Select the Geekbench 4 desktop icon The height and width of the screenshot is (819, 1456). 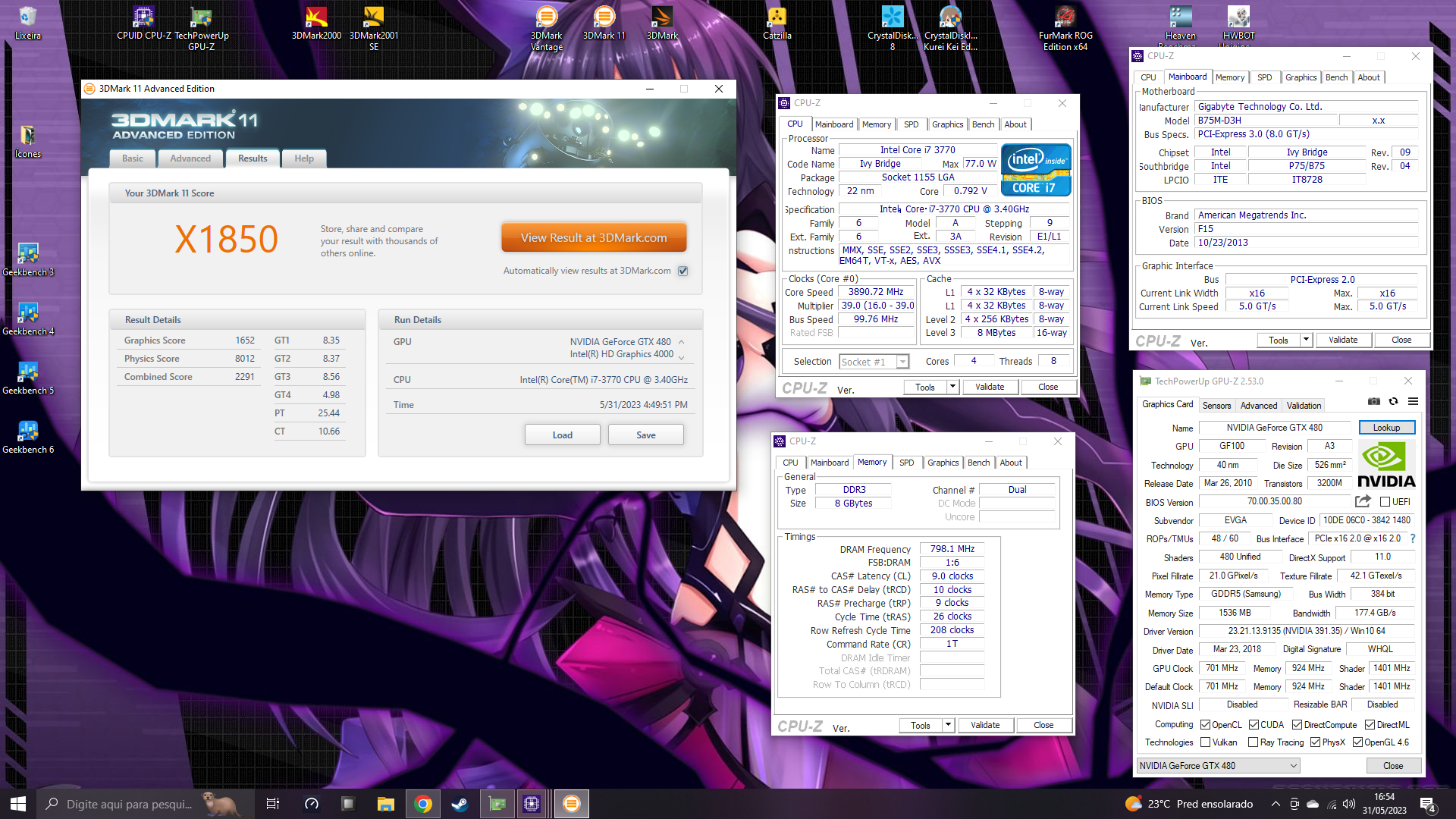tap(28, 320)
